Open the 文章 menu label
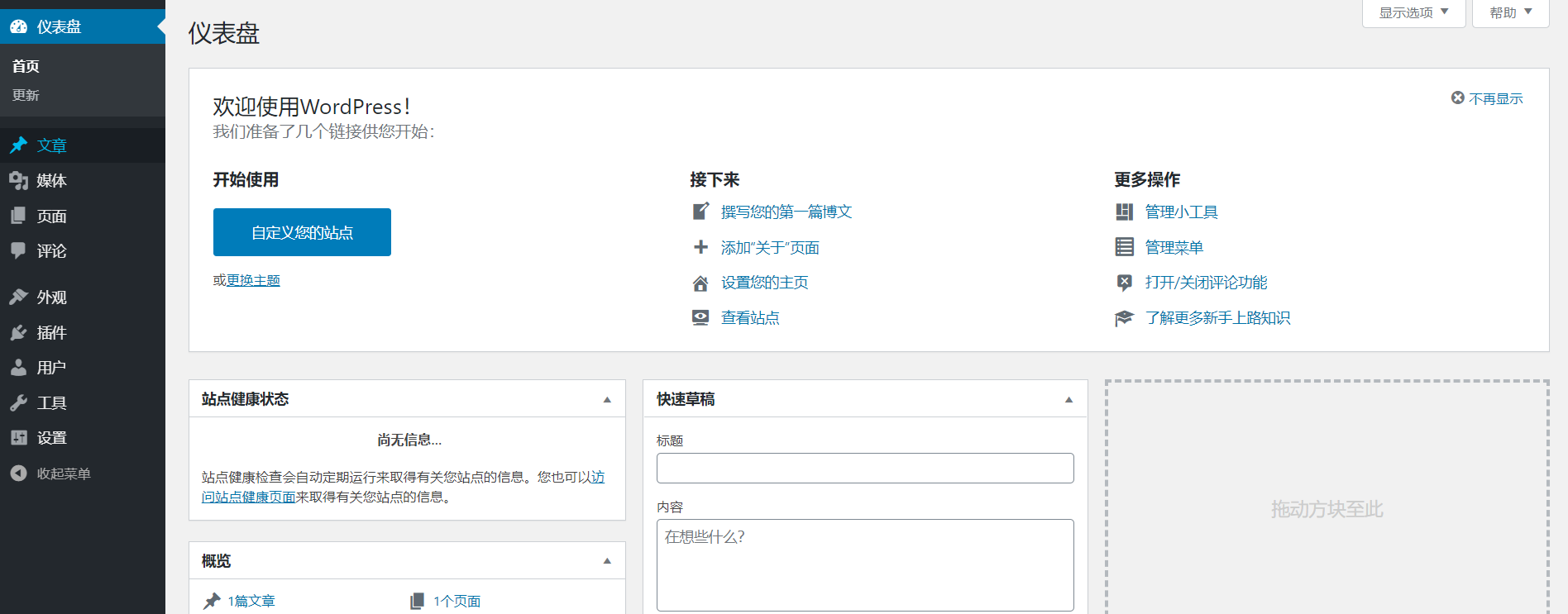The height and width of the screenshot is (614, 1568). [51, 145]
